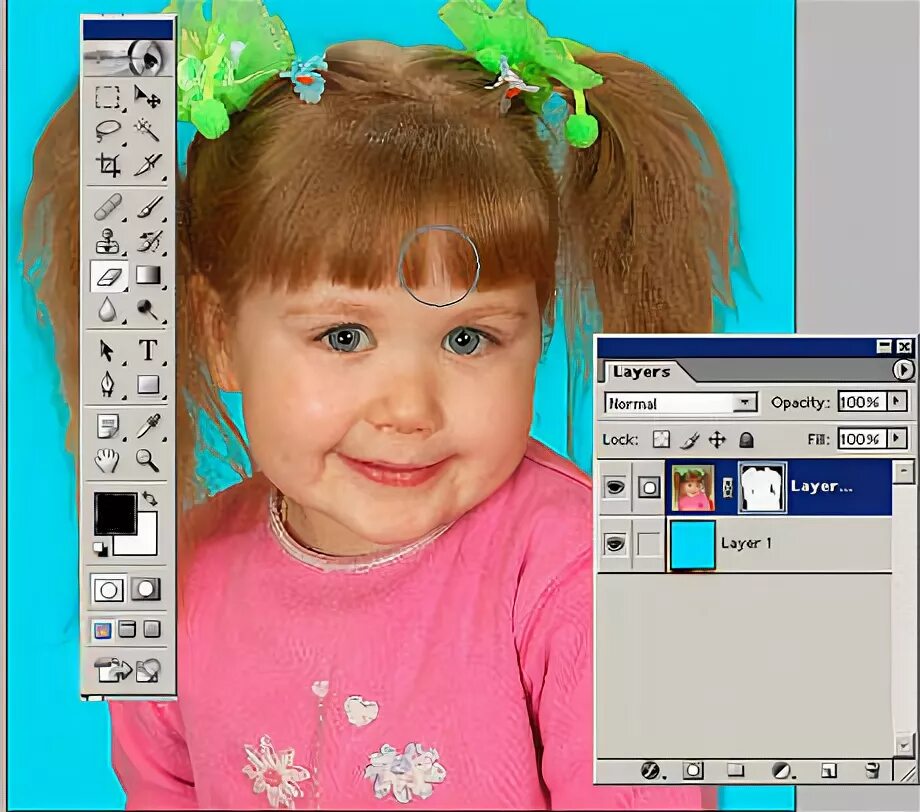Select the Pen tool
The width and height of the screenshot is (920, 812).
(108, 385)
